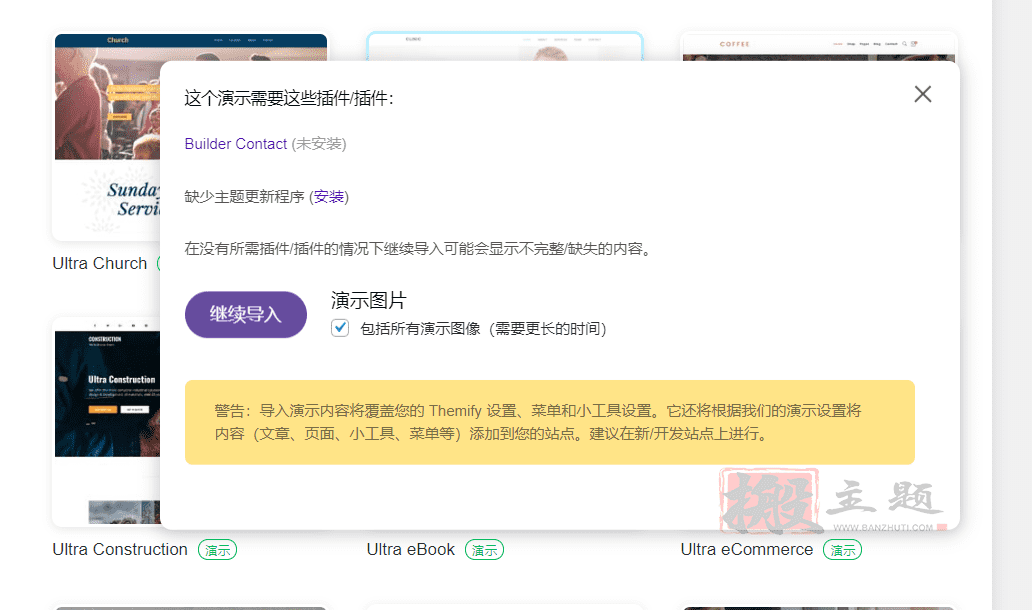Screen dimensions: 1032x610
Task: Click the Ultra Church title text
Action: (100, 263)
